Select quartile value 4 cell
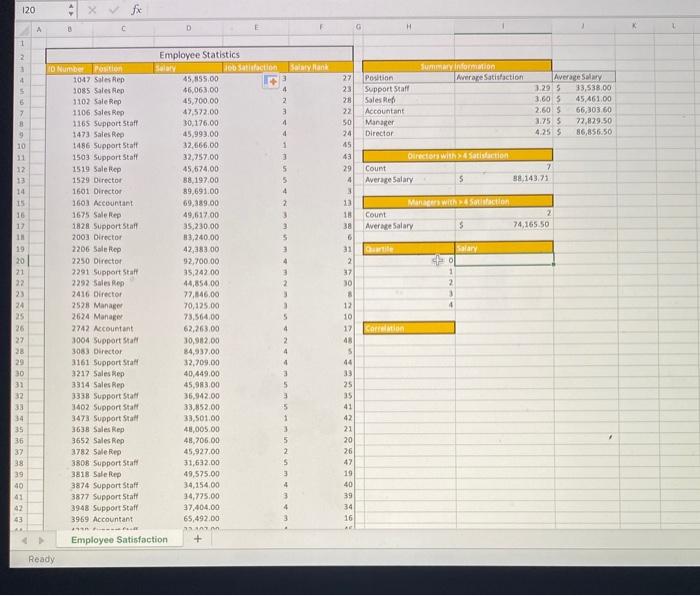The height and width of the screenshot is (596, 700). pos(408,305)
